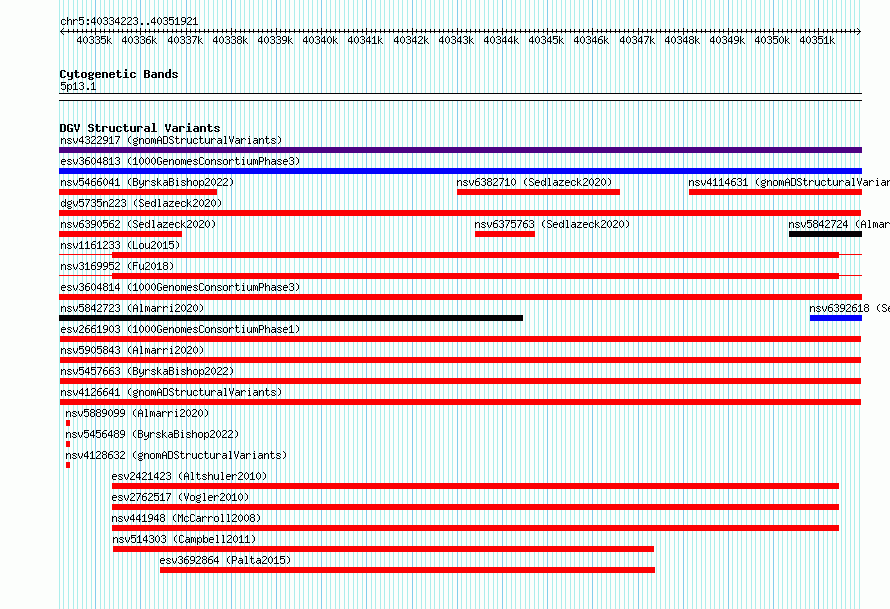Click the tiny red nsv5456489 marker
The width and height of the screenshot is (890, 609).
coord(68,444)
